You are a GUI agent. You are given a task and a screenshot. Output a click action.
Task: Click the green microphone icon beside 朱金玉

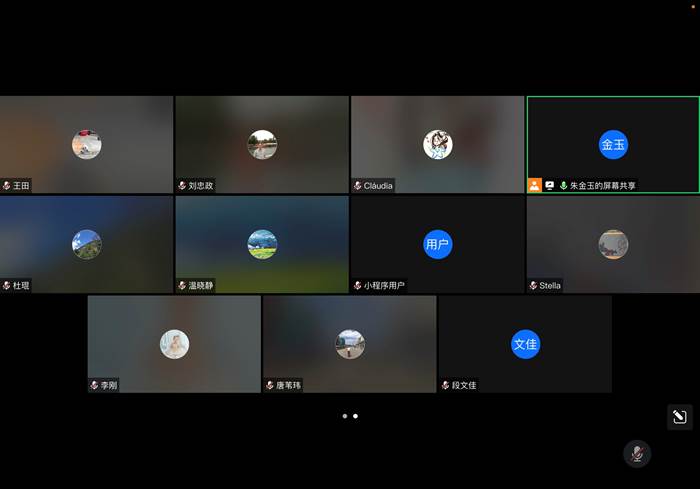pyautogui.click(x=563, y=185)
